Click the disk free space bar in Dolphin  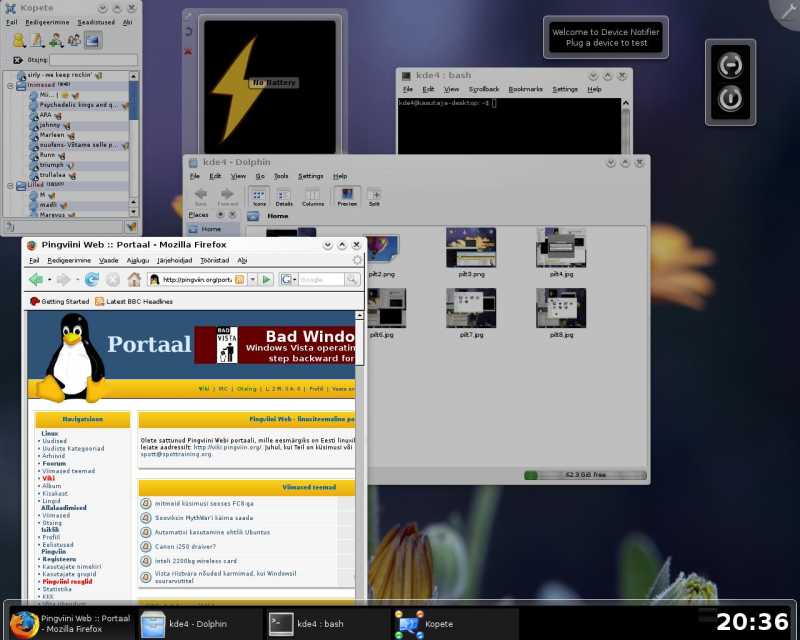(585, 475)
